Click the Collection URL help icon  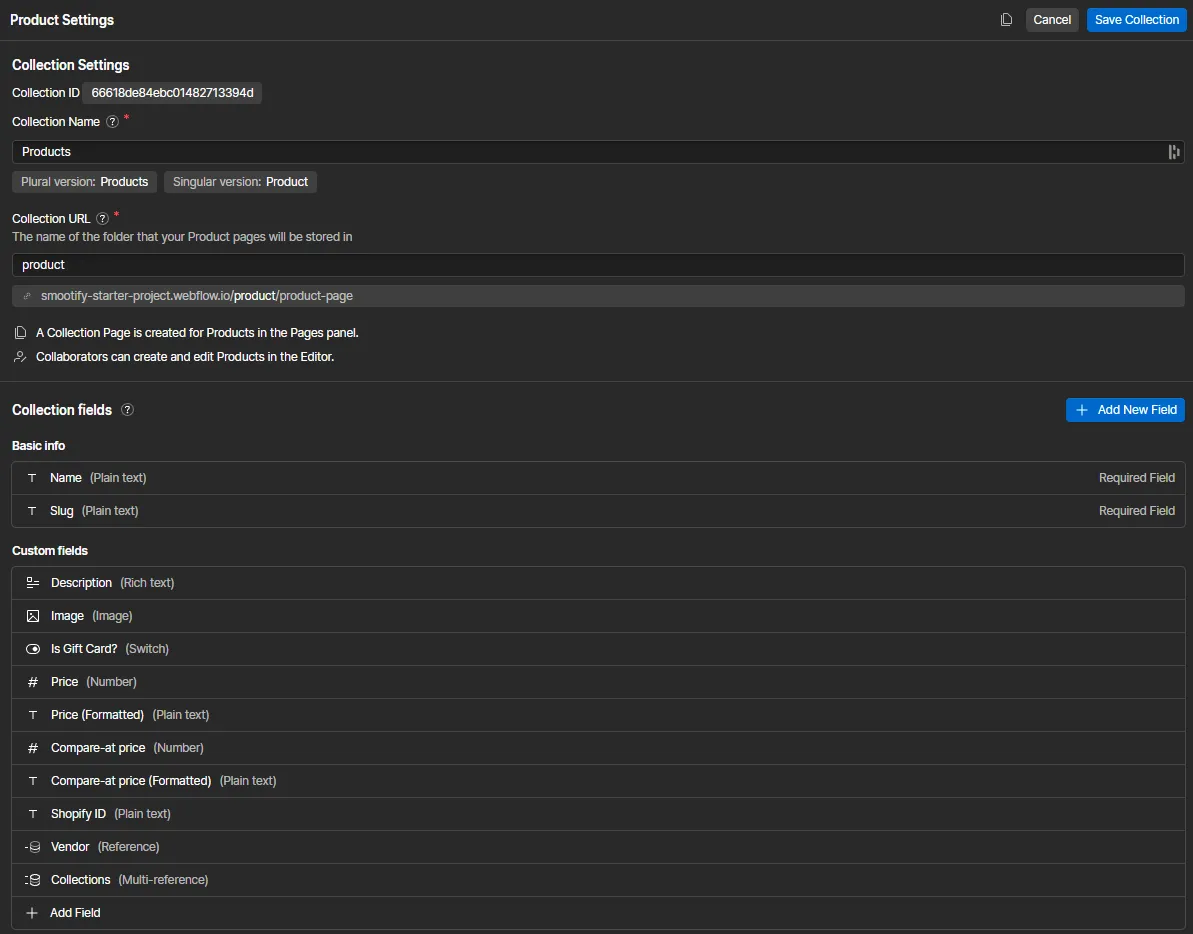pos(102,219)
